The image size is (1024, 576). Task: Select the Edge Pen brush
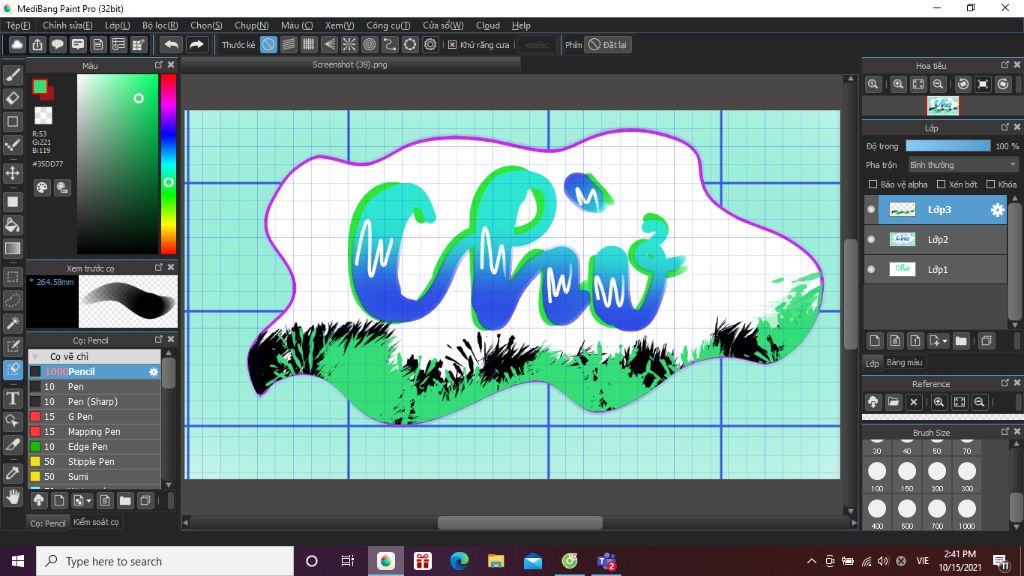(x=94, y=447)
